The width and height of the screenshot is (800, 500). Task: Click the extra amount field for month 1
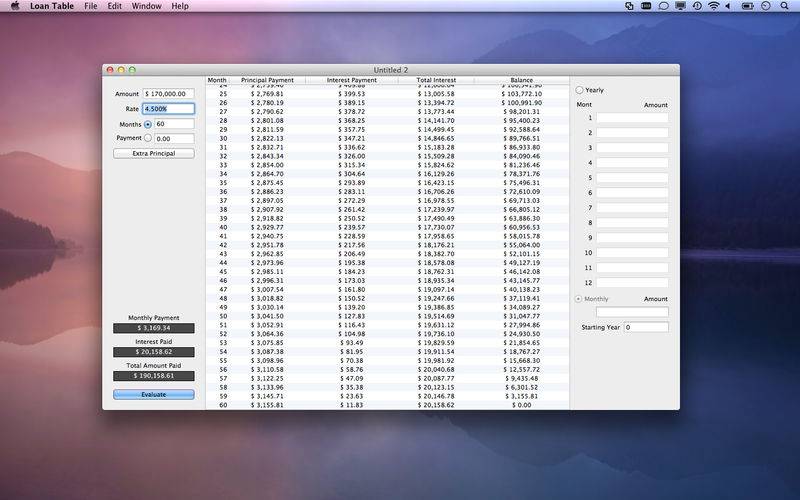point(632,118)
